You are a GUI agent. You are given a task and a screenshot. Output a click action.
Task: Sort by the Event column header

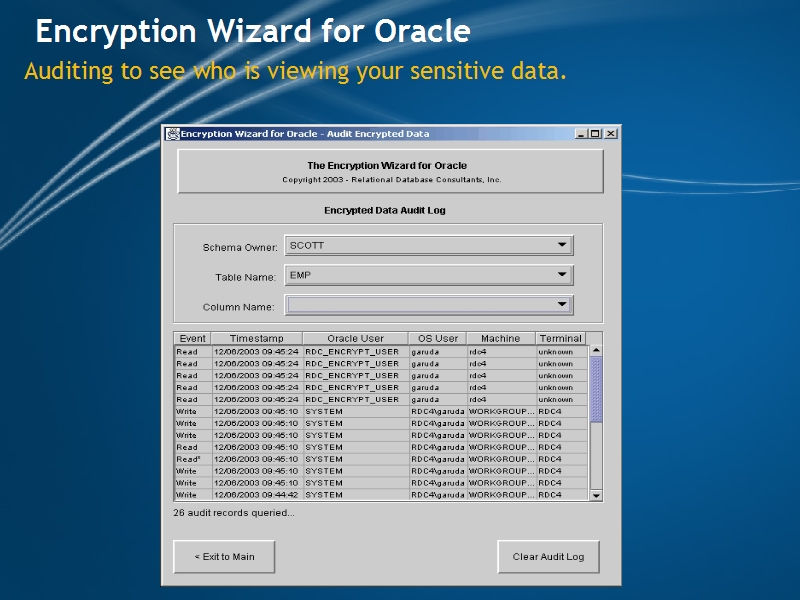(x=192, y=338)
